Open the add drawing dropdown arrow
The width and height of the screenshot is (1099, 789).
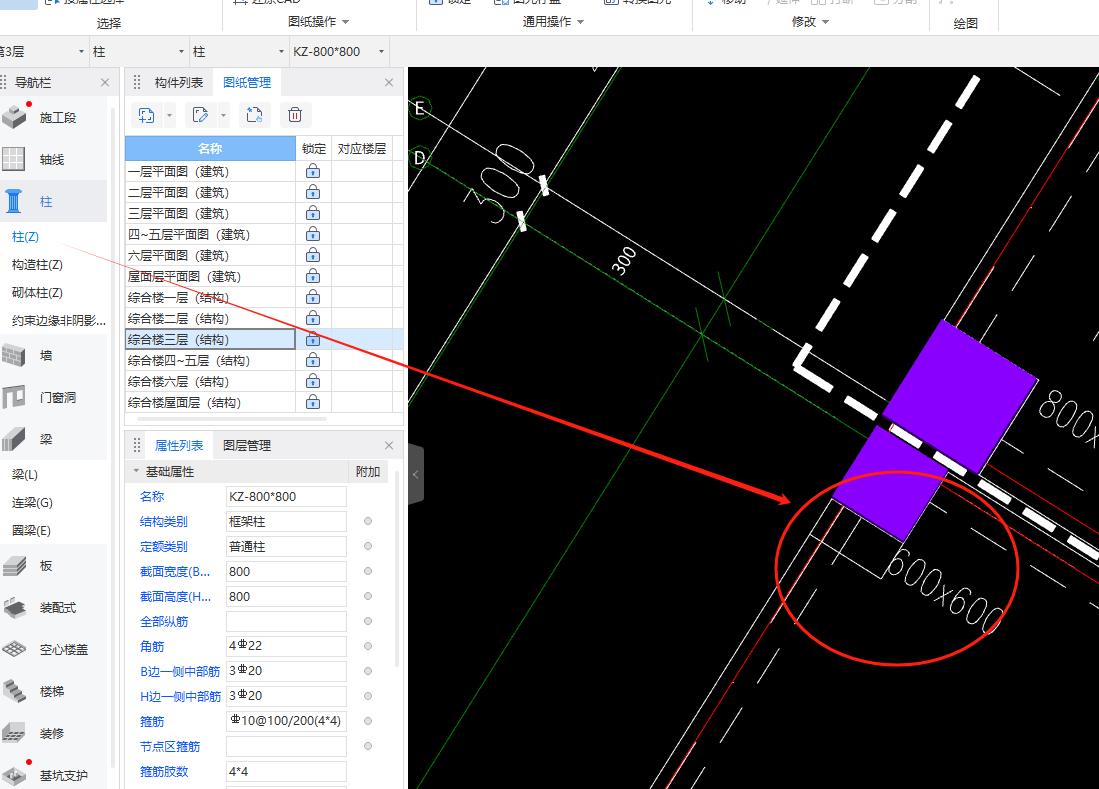click(x=169, y=115)
